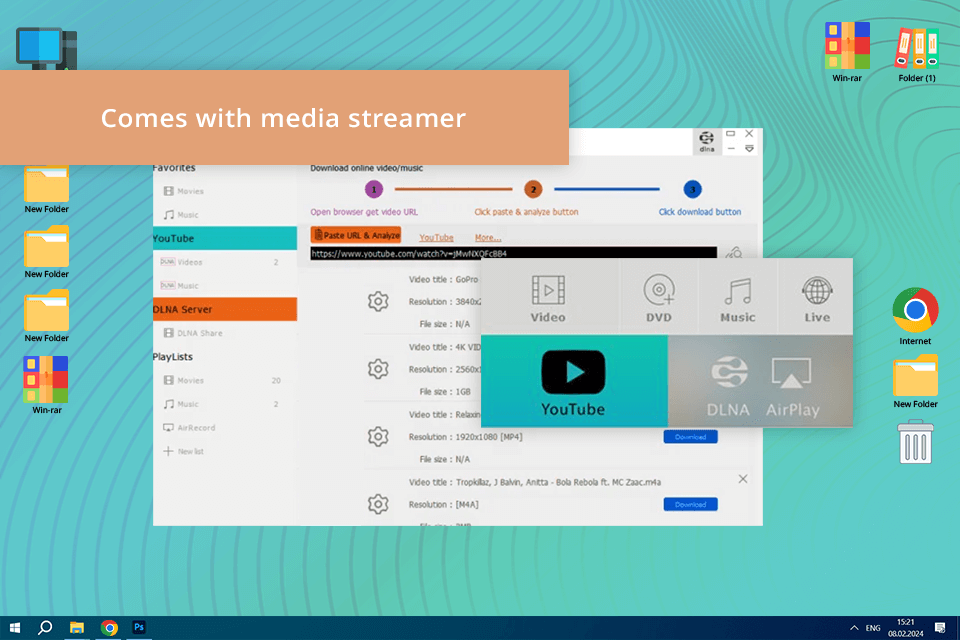The height and width of the screenshot is (640, 960).
Task: Open the Recycle Bin on desktop
Action: coord(916,442)
